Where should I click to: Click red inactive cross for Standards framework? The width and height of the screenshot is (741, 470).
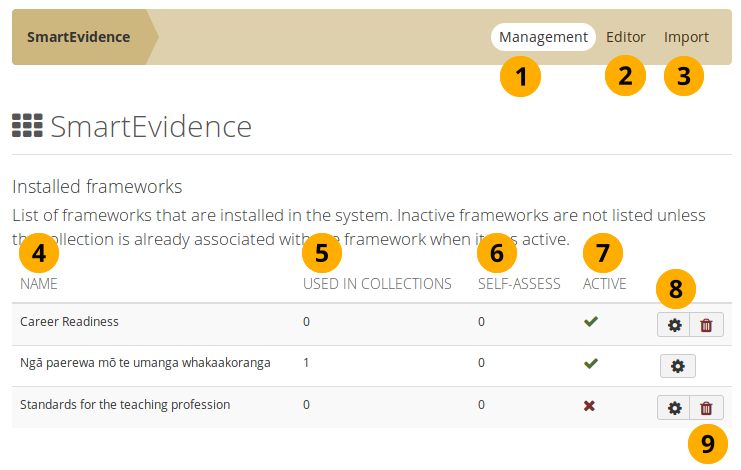point(592,405)
